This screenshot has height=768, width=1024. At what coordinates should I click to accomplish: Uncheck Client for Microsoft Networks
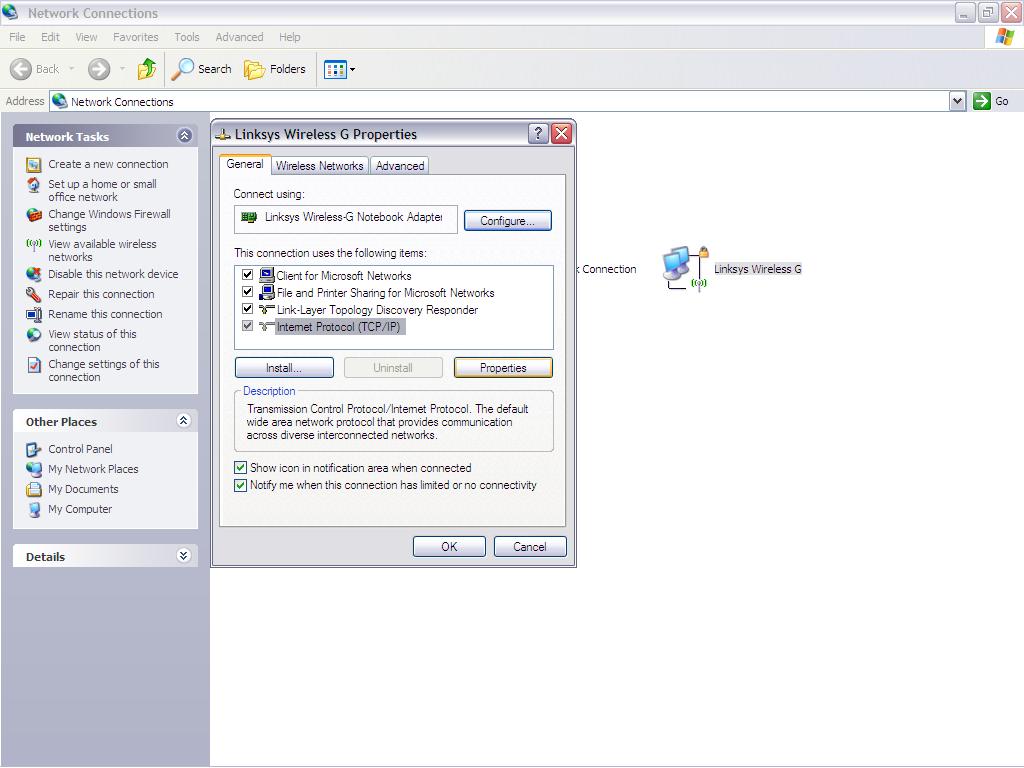point(248,275)
